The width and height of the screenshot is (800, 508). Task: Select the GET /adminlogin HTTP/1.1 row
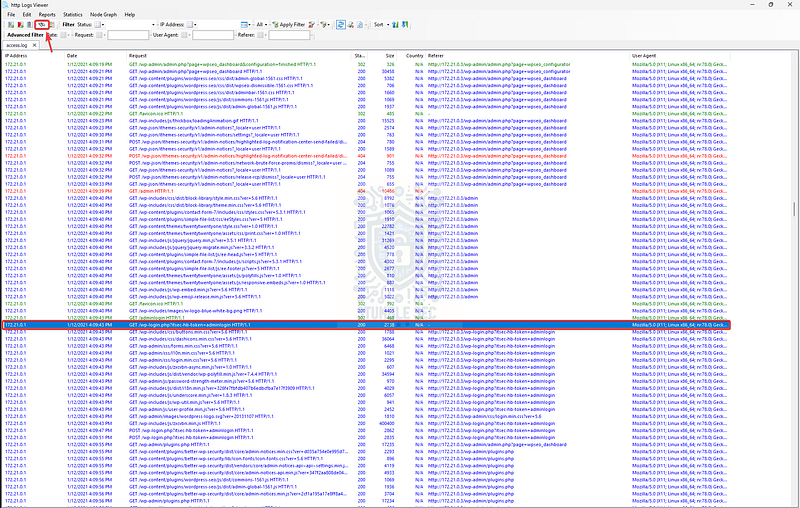pos(366,318)
